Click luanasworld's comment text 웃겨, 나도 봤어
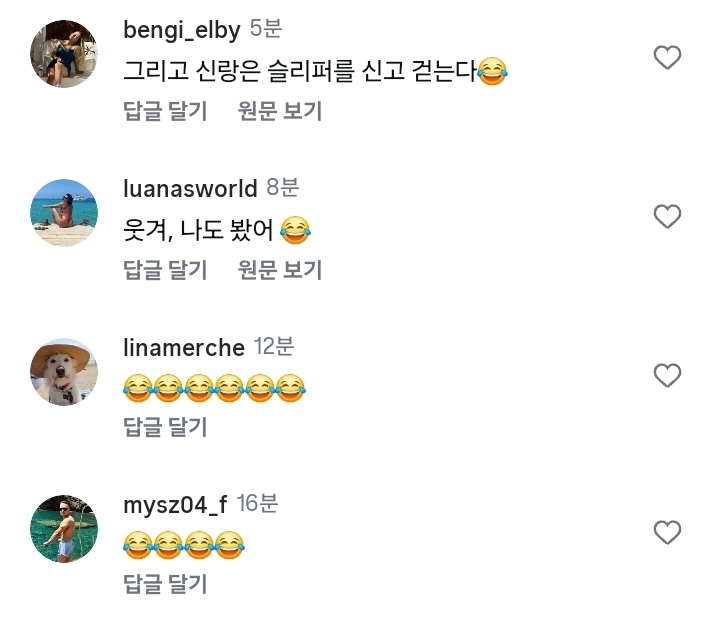Viewport: 720px width, 630px height. pyautogui.click(x=217, y=230)
